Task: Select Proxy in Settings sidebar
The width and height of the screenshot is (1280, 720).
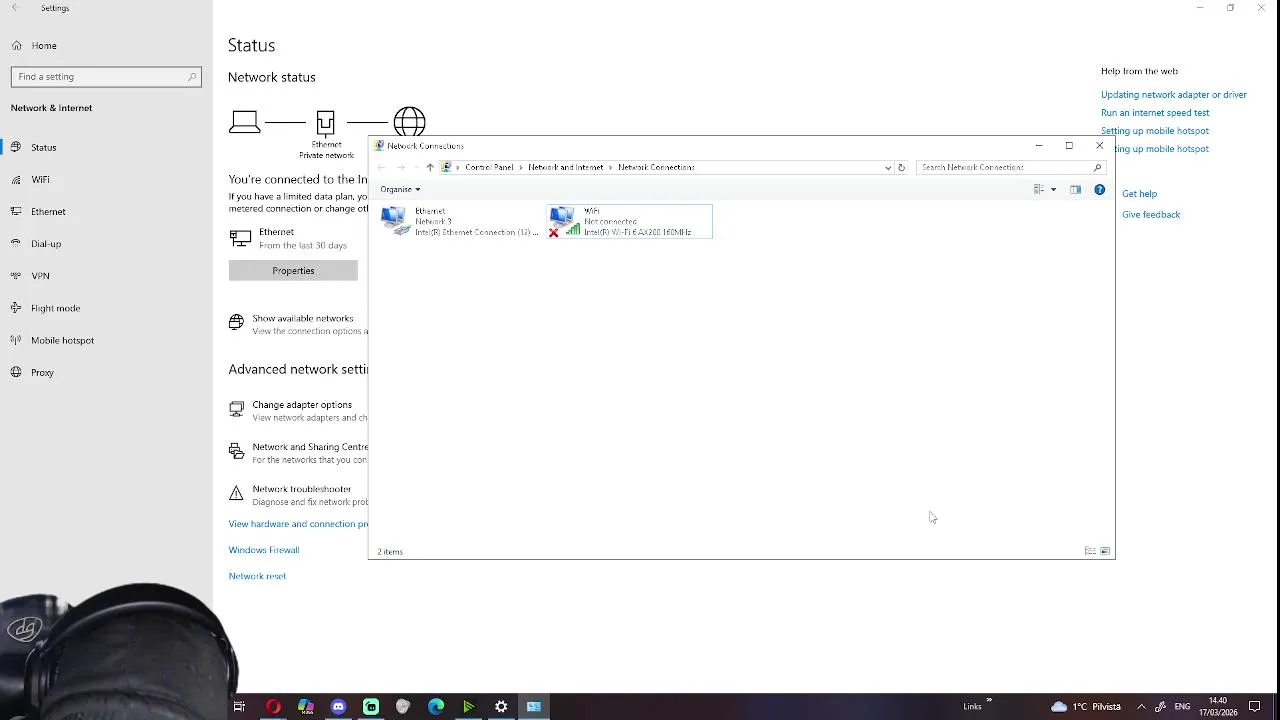Action: 106,372
